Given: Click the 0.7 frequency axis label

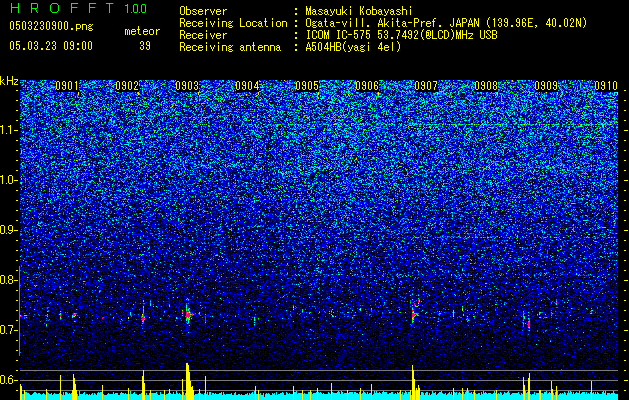Looking at the screenshot, I should (9, 330).
